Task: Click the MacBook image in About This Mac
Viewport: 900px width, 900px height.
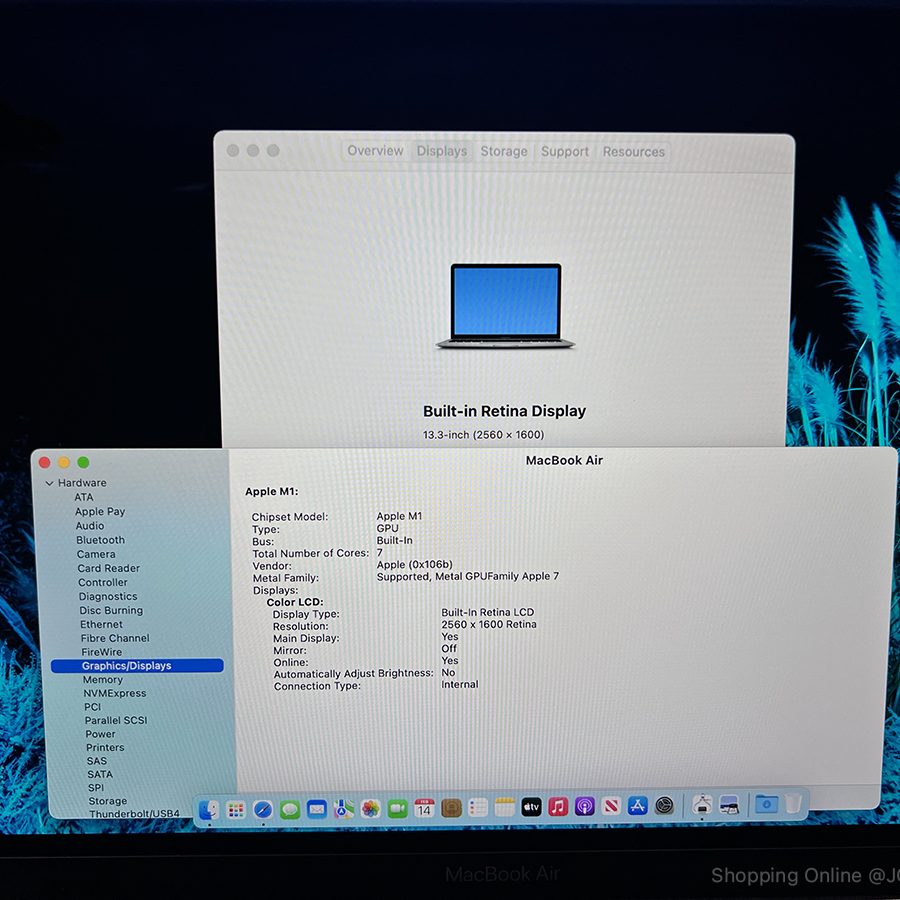Action: 505,306
